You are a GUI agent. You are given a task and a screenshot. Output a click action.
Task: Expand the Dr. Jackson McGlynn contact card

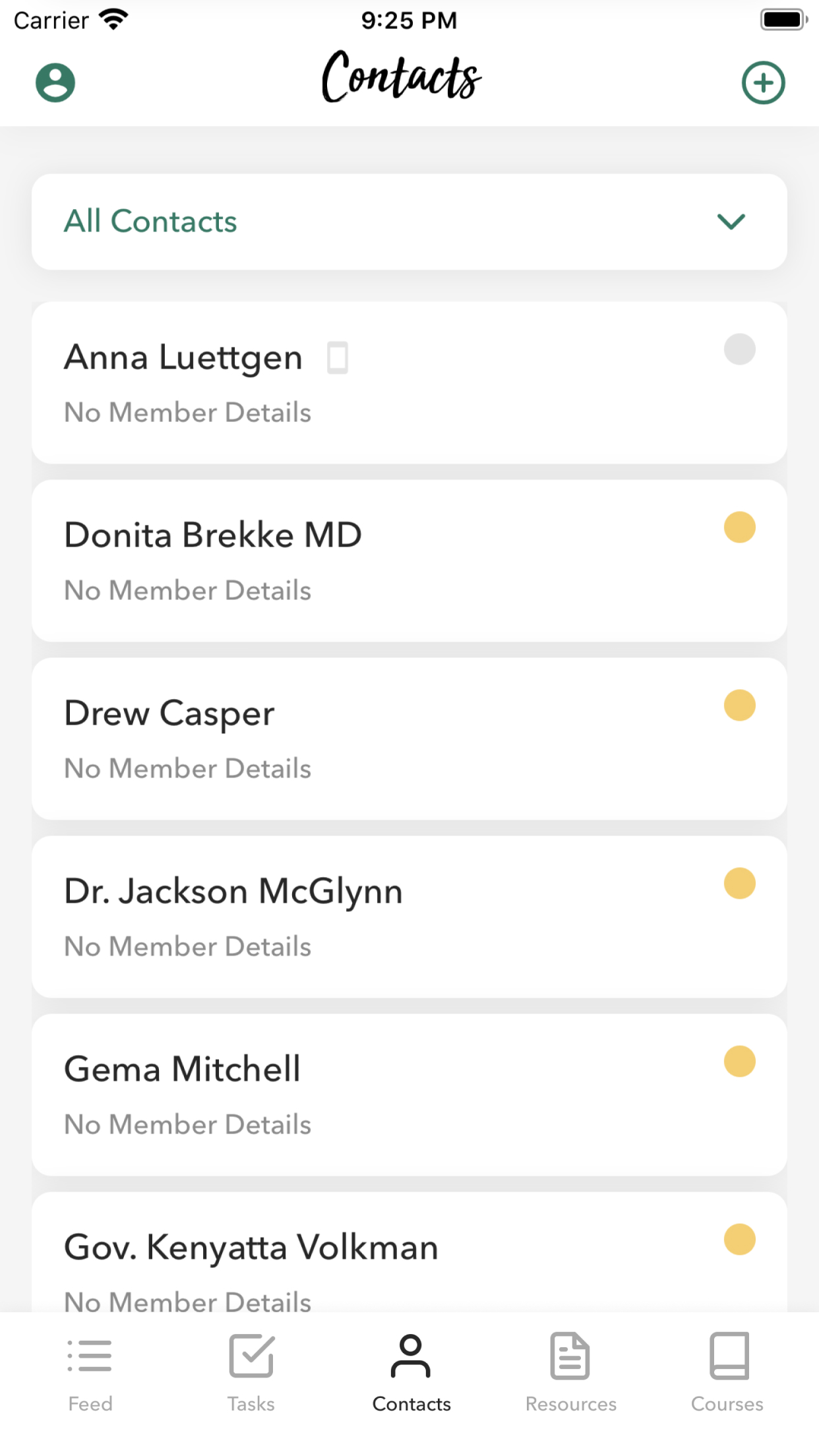(409, 917)
